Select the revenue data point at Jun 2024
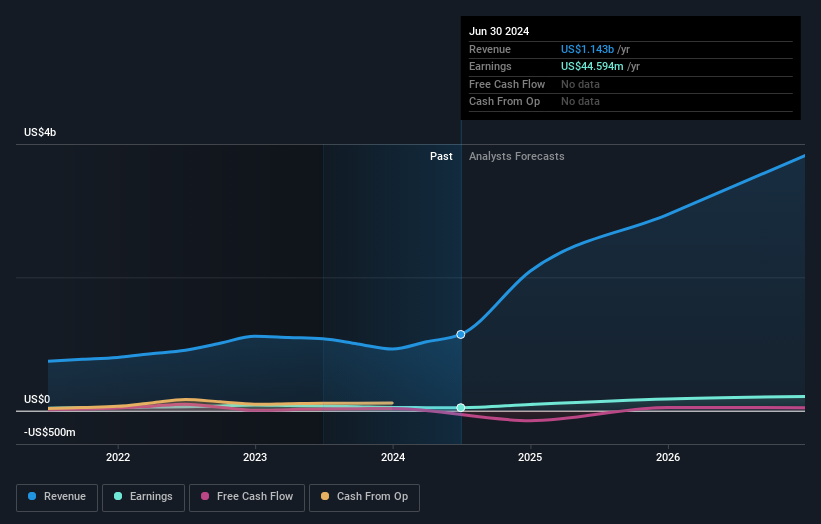Screen dimensions: 821x524 (460, 335)
